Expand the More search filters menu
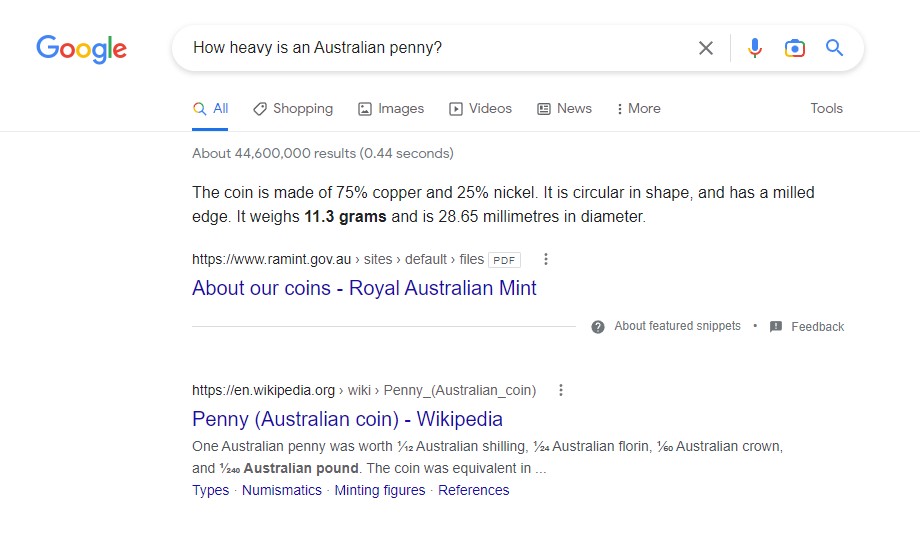Image resolution: width=920 pixels, height=534 pixels. coord(638,109)
